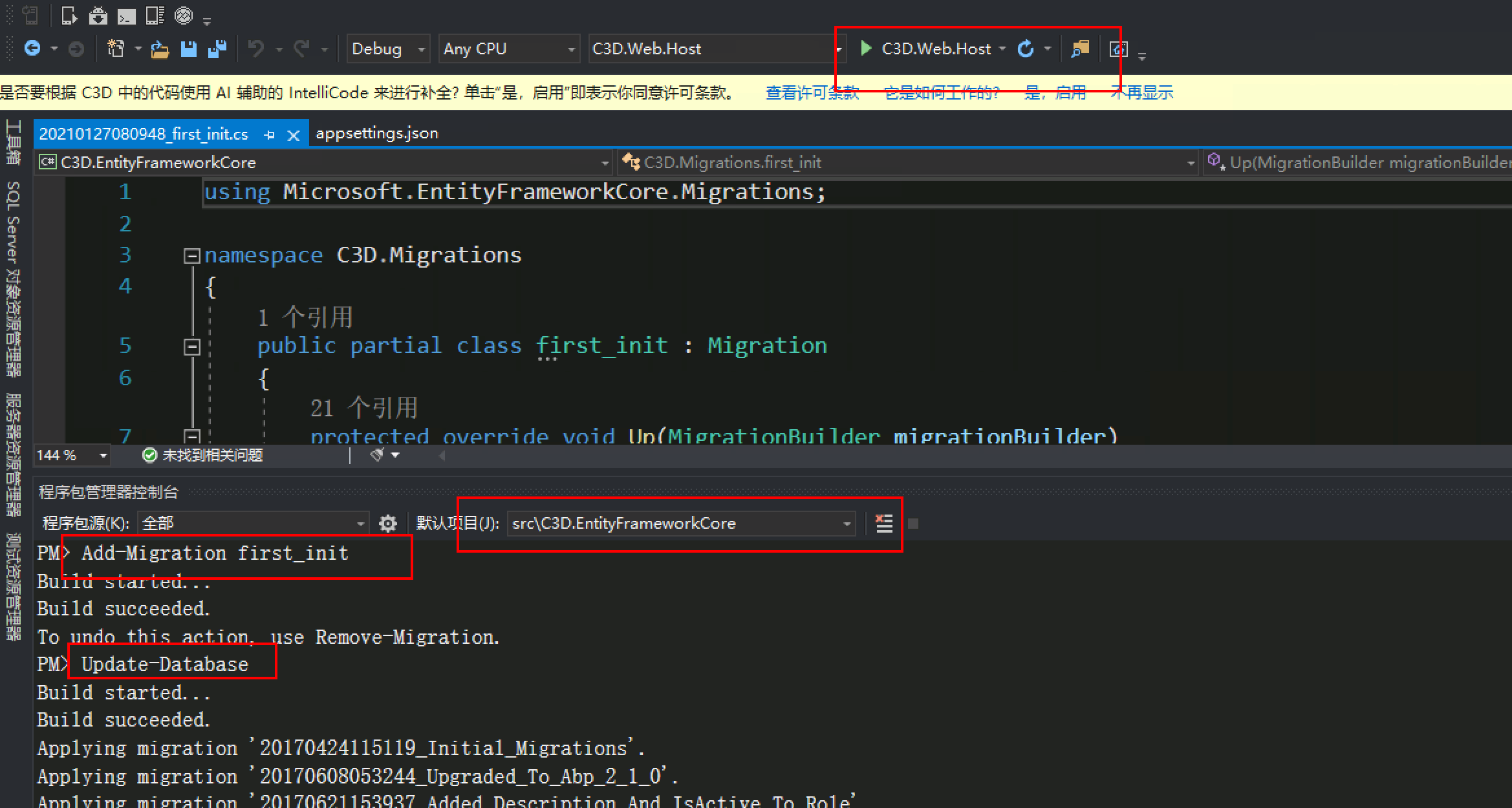Click the New Project icon

(116, 48)
